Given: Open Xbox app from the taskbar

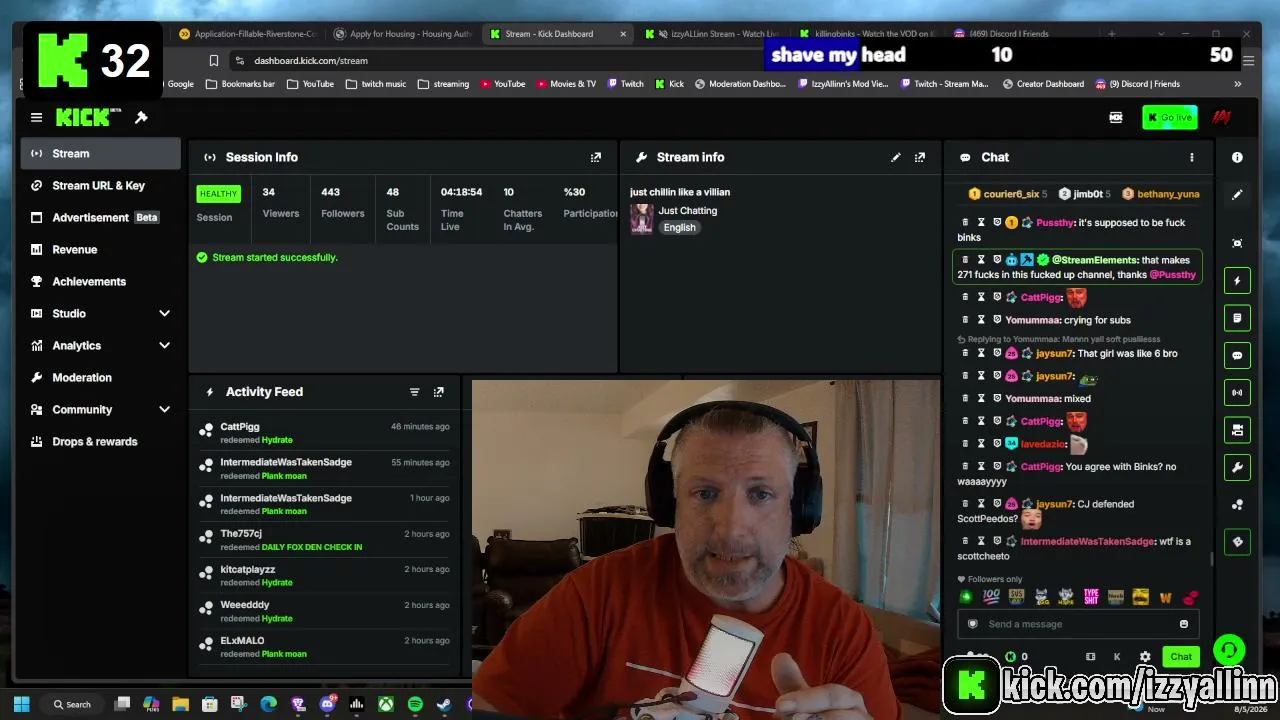Looking at the screenshot, I should (385, 704).
